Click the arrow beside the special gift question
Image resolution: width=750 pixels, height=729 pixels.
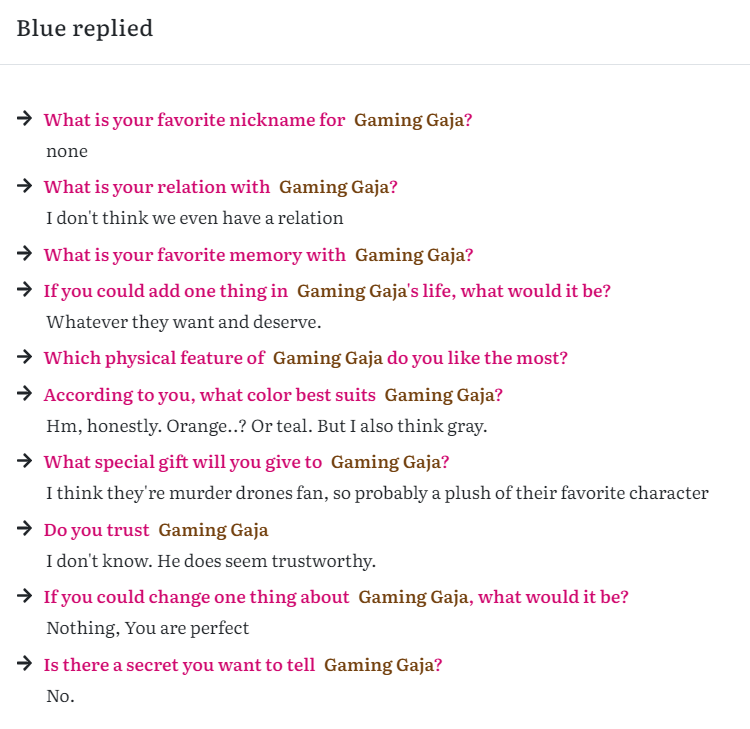[24, 461]
